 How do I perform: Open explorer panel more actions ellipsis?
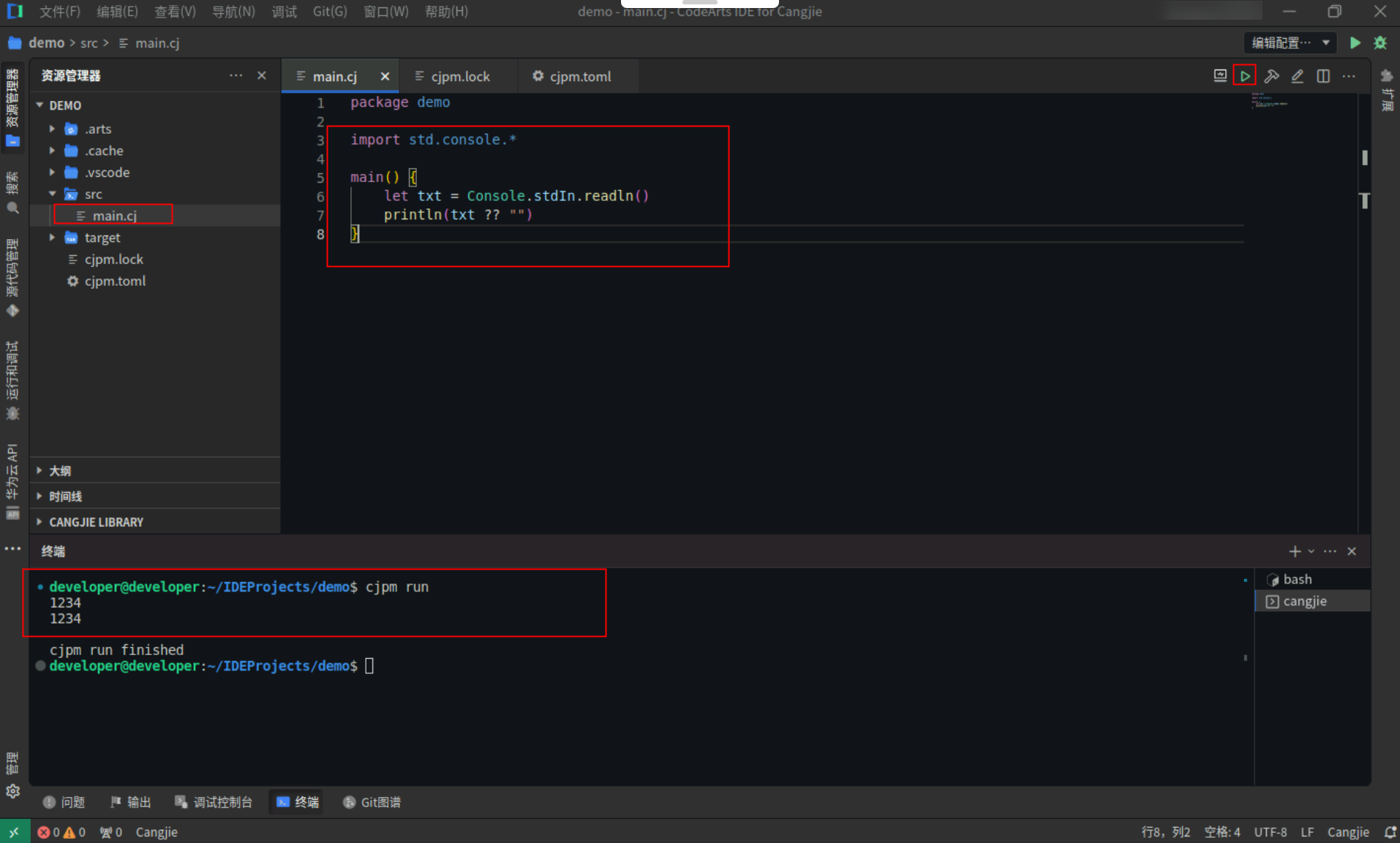(x=236, y=75)
